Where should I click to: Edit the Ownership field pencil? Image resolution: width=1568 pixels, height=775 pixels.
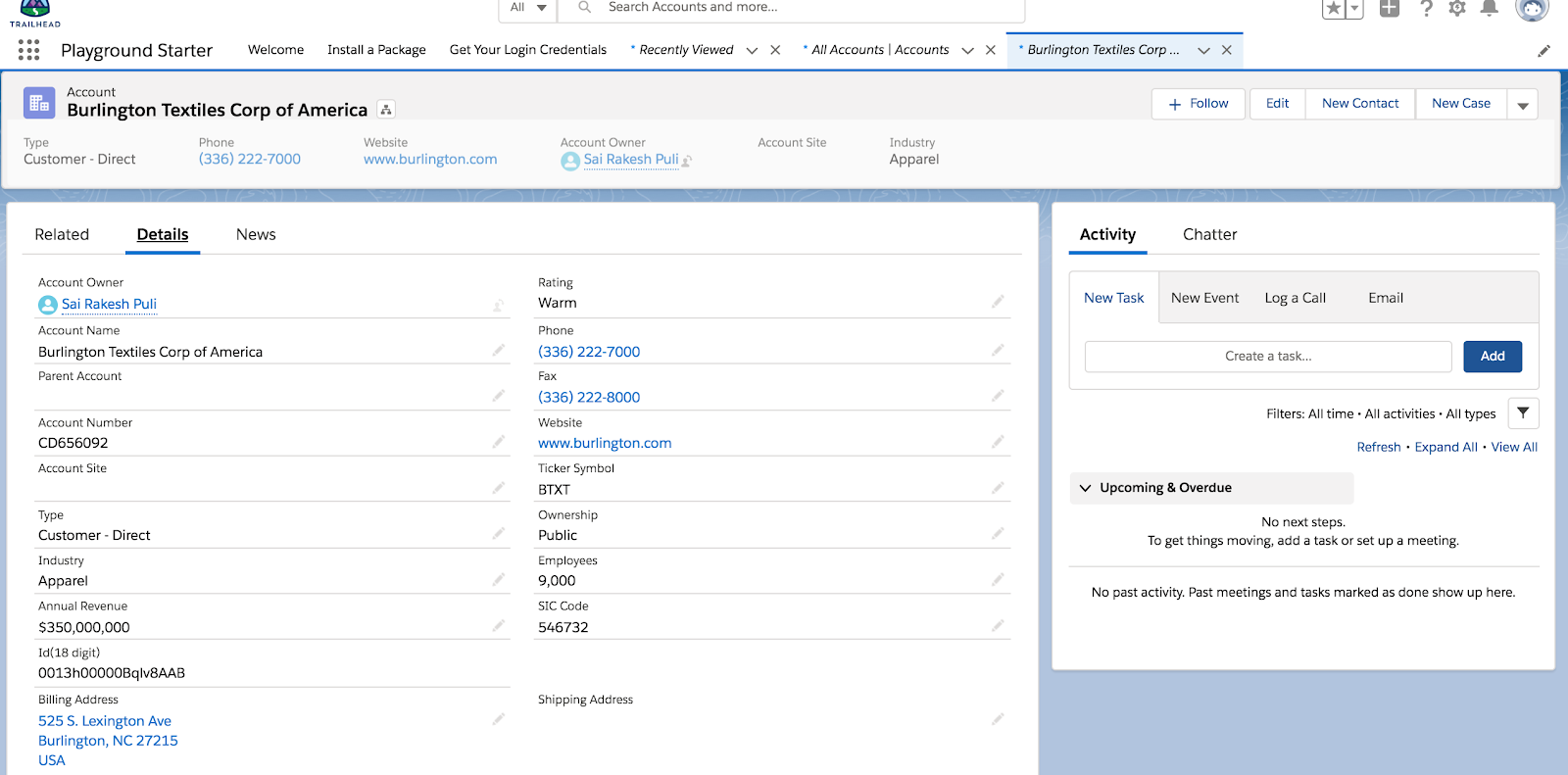(998, 534)
